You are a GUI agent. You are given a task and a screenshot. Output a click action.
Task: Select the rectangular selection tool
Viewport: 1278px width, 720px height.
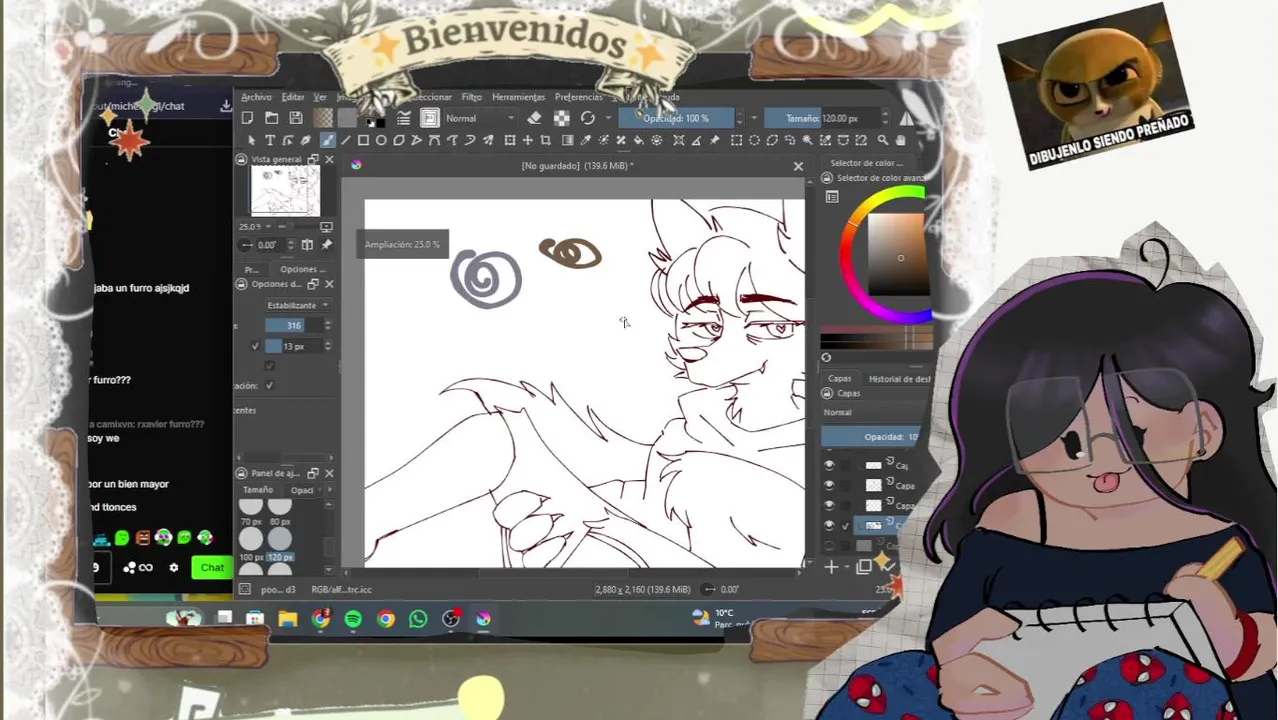tap(736, 140)
